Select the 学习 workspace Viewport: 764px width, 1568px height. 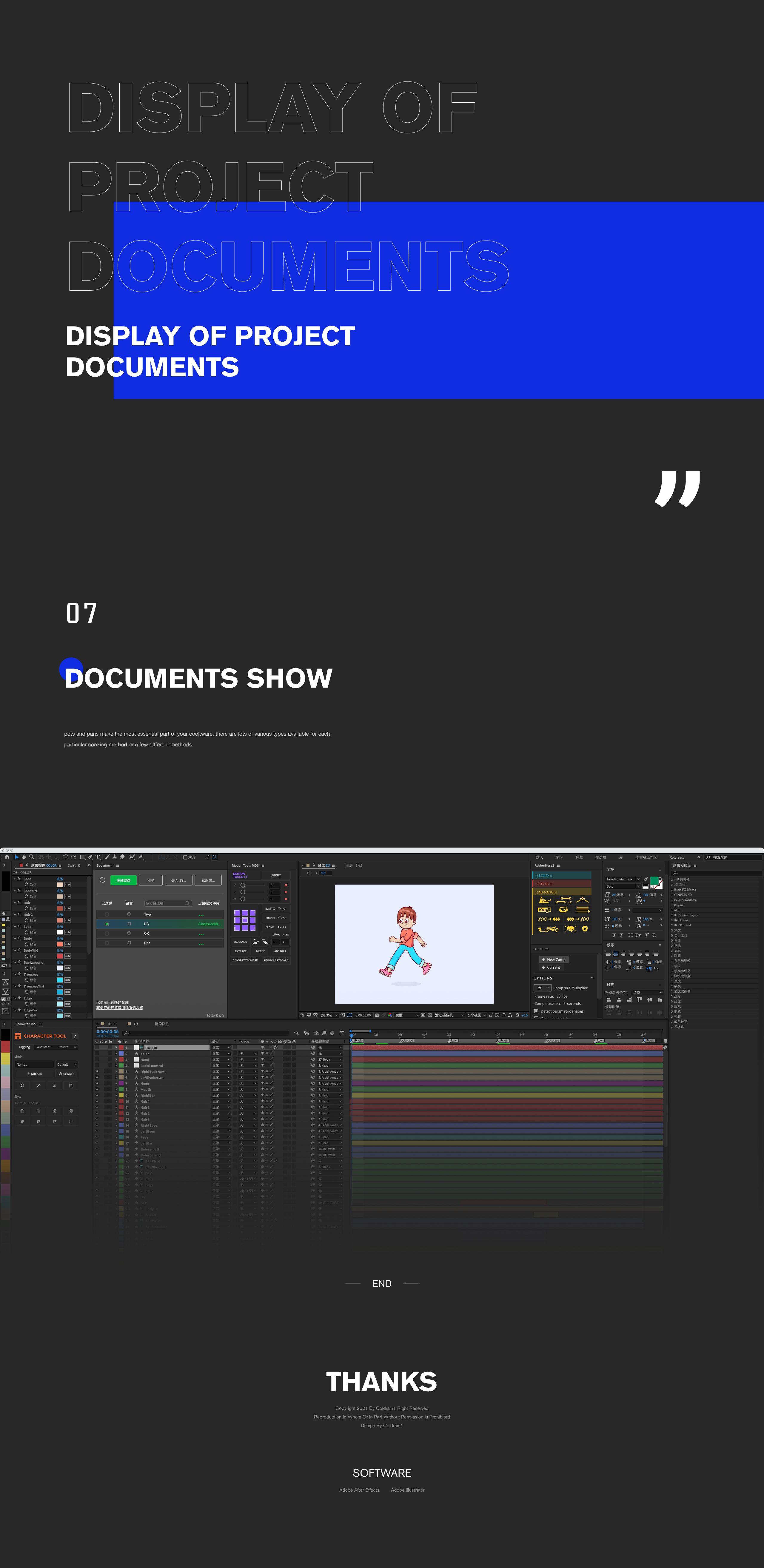click(x=559, y=857)
